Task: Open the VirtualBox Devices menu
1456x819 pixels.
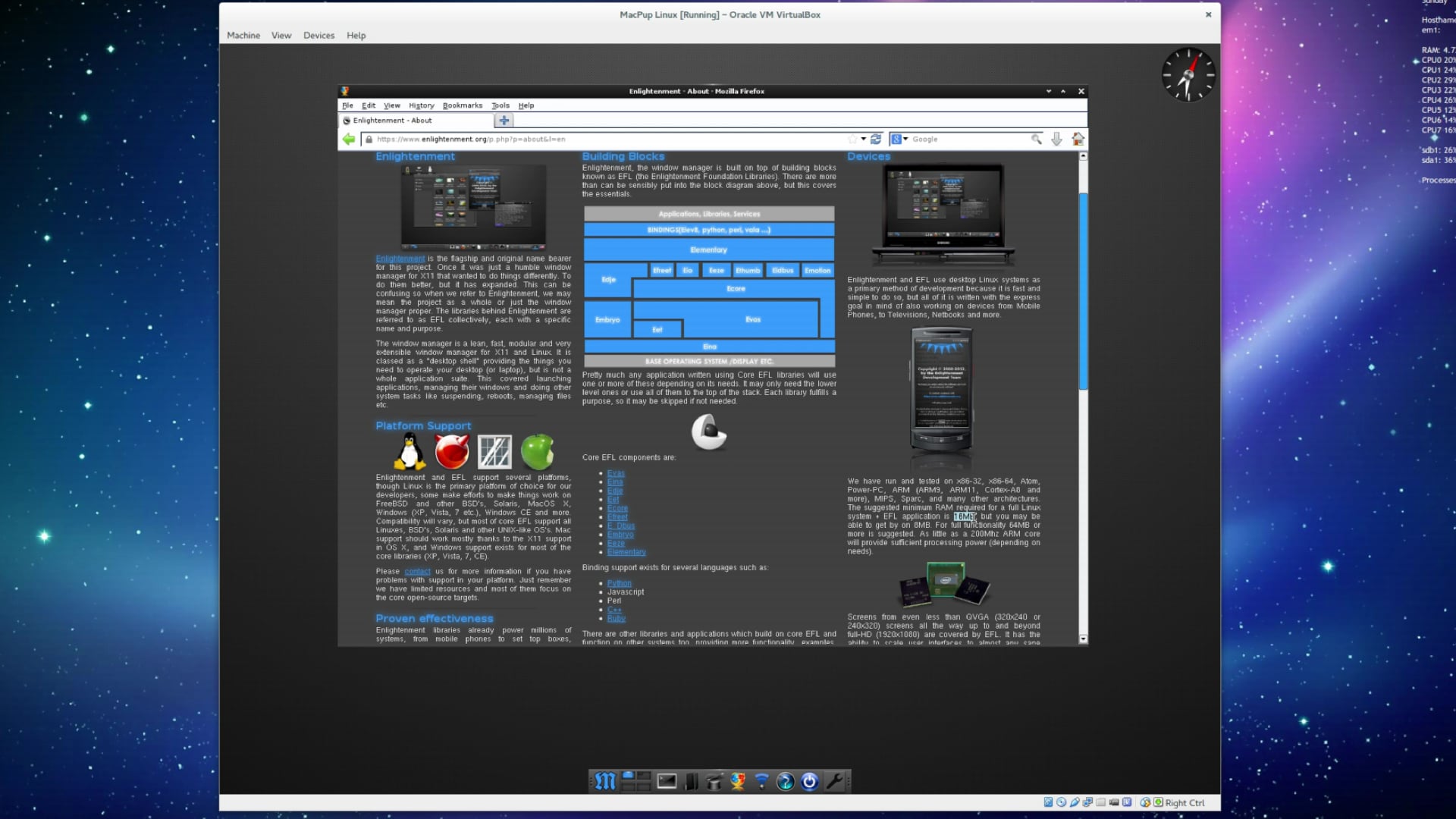Action: pyautogui.click(x=318, y=36)
